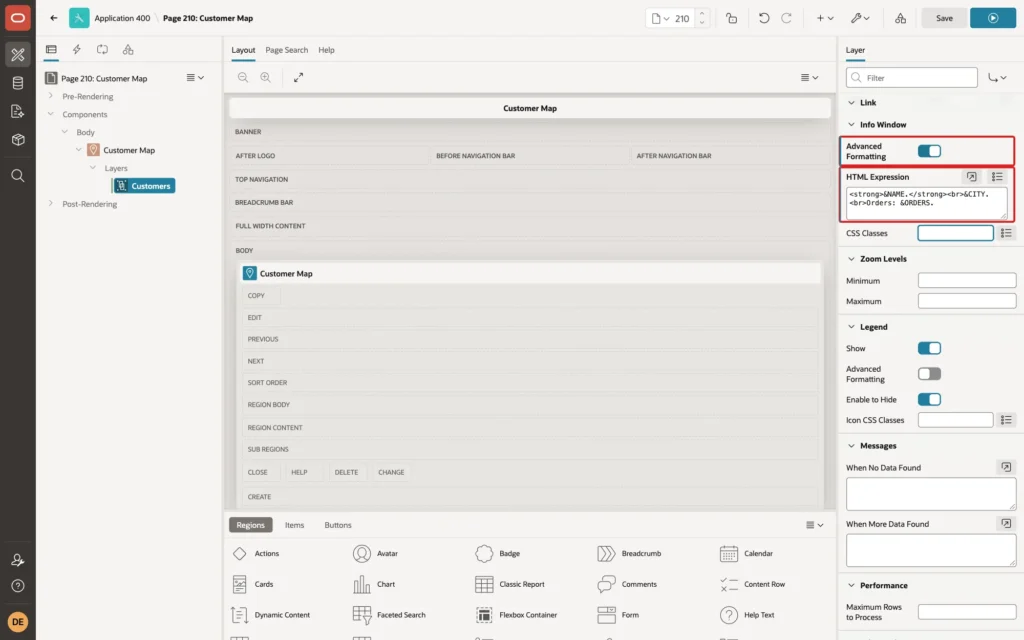Collapse the Zoom Levels section
This screenshot has width=1024, height=640.
click(x=851, y=259)
